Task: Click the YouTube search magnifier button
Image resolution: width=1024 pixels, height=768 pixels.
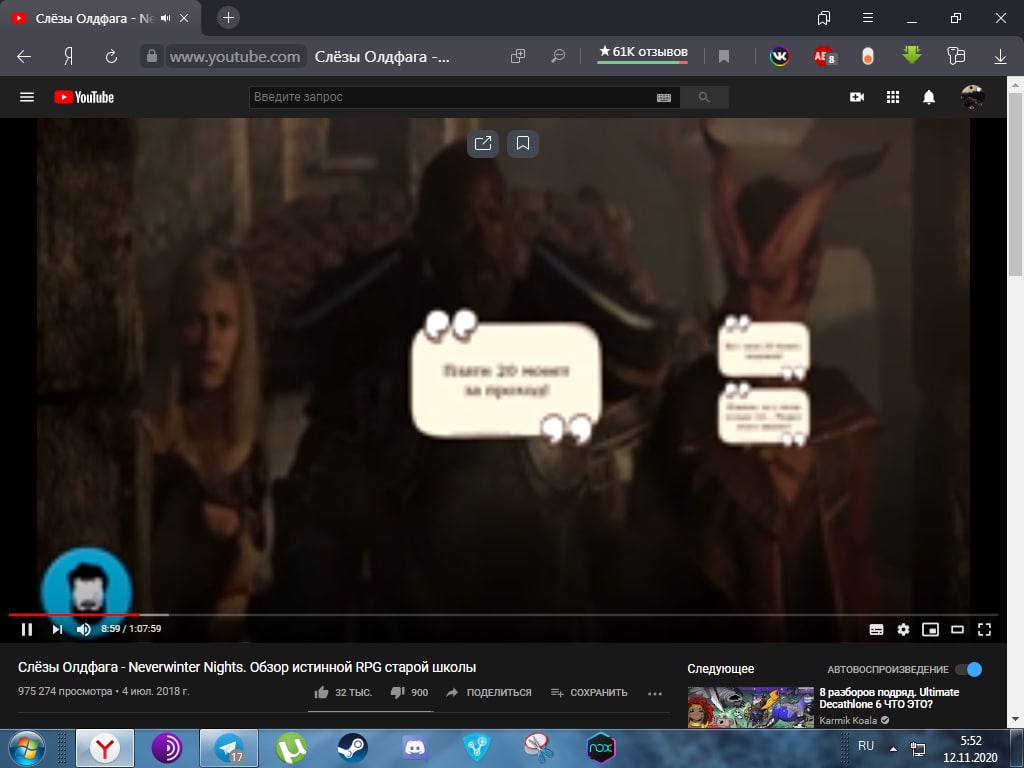Action: pyautogui.click(x=704, y=97)
